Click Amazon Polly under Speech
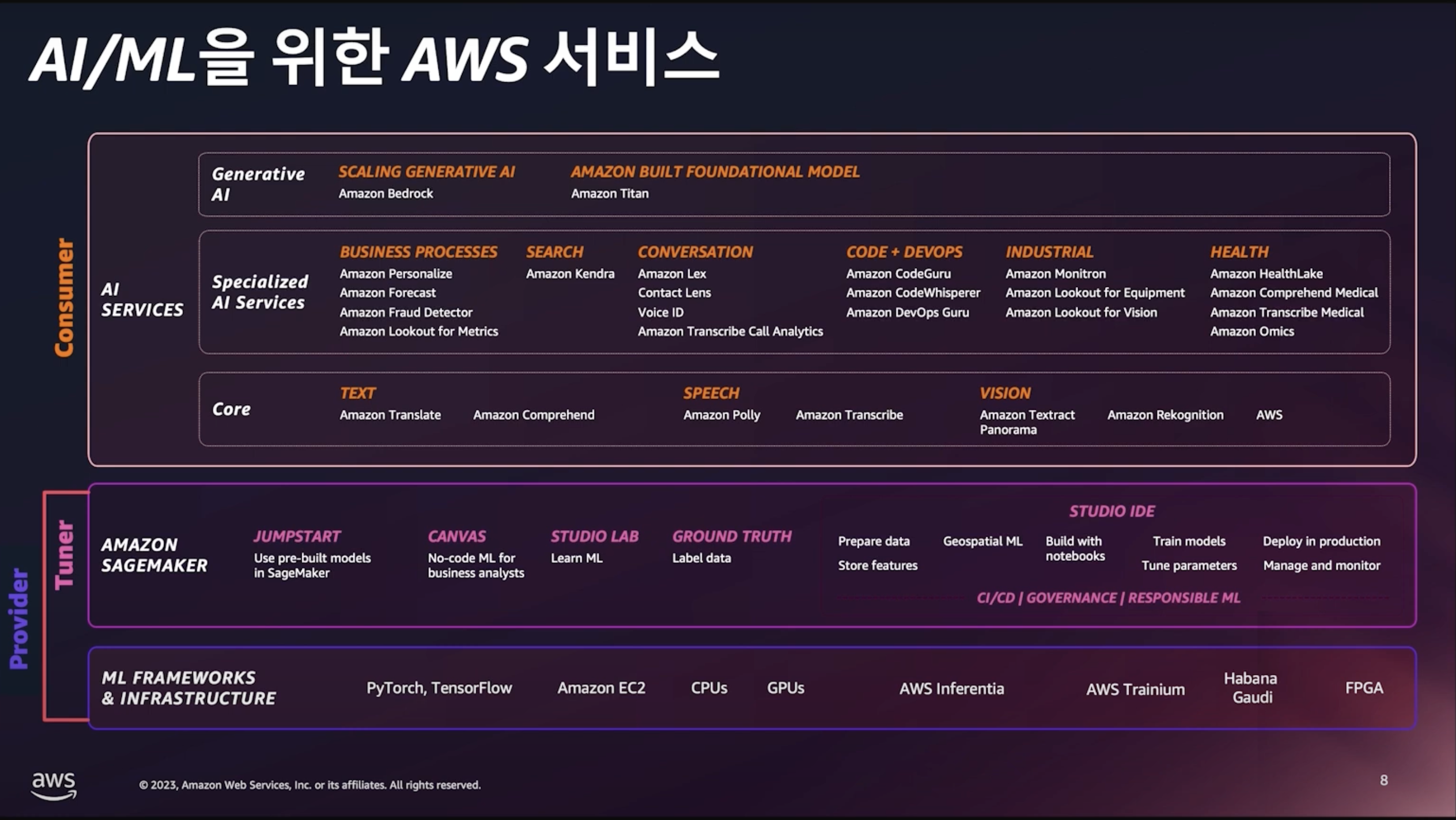 point(722,415)
